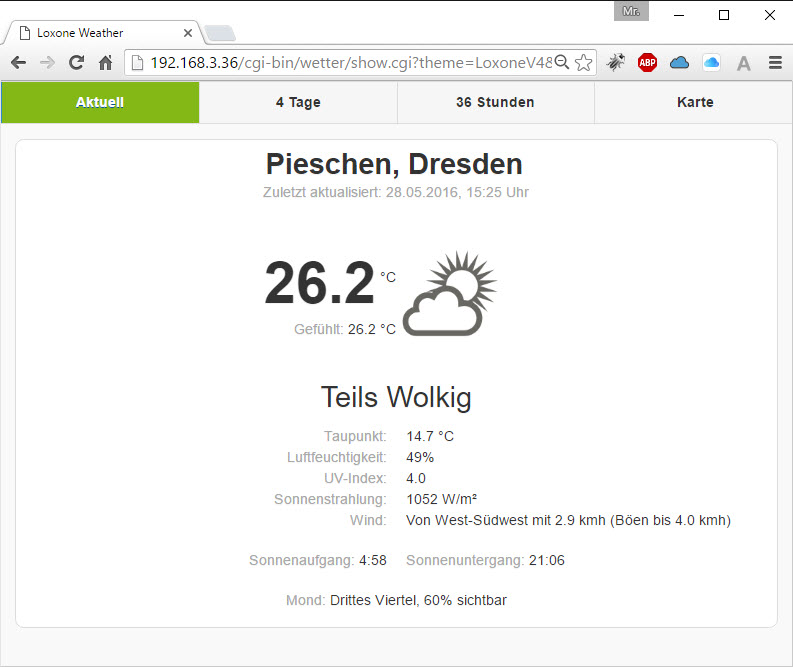This screenshot has height=667, width=793.
Task: Open the Adblock Plus ABP extension
Action: [647, 63]
